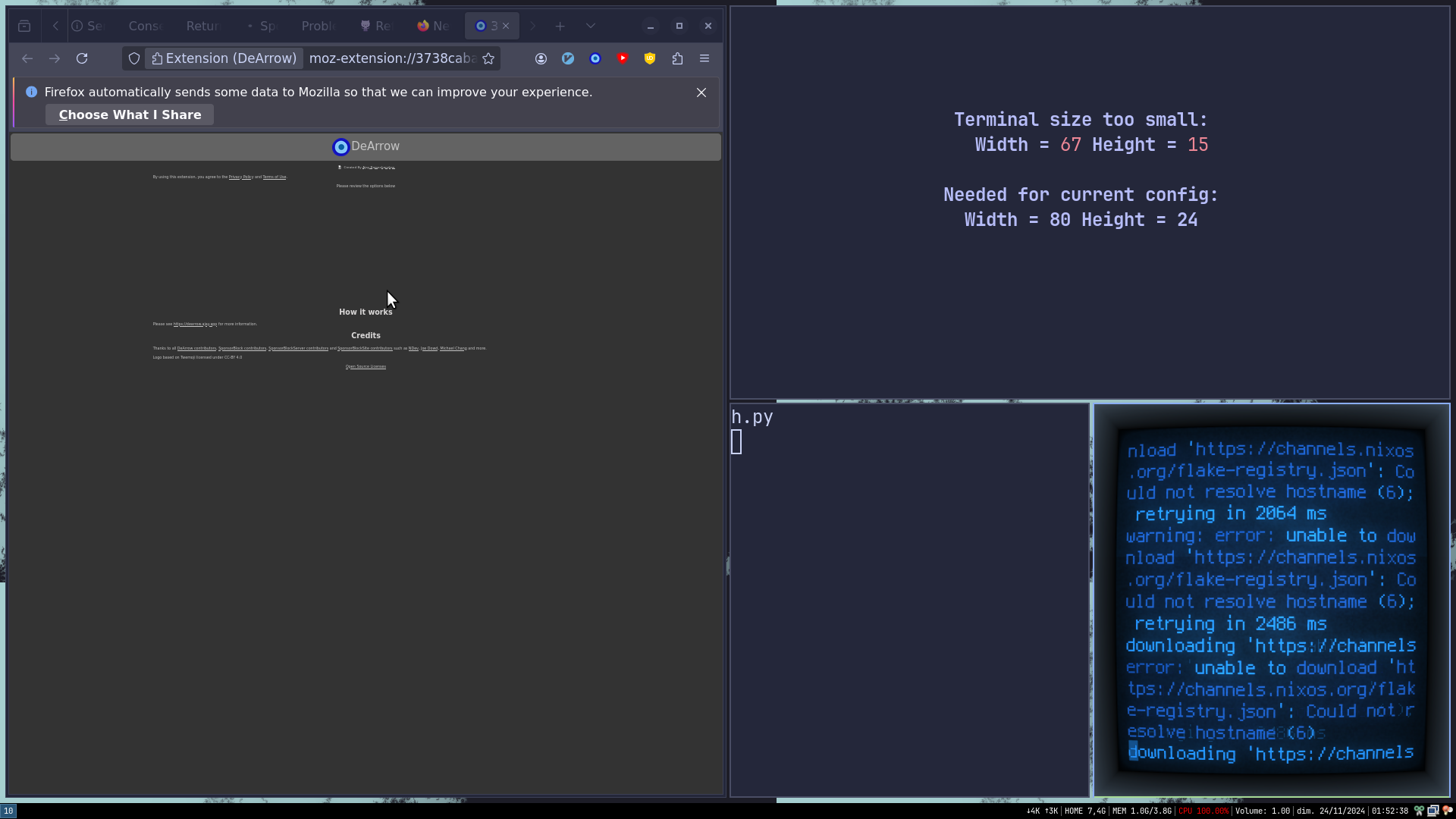Expand the list all tabs dropdown
The image size is (1456, 819).
[x=590, y=26]
